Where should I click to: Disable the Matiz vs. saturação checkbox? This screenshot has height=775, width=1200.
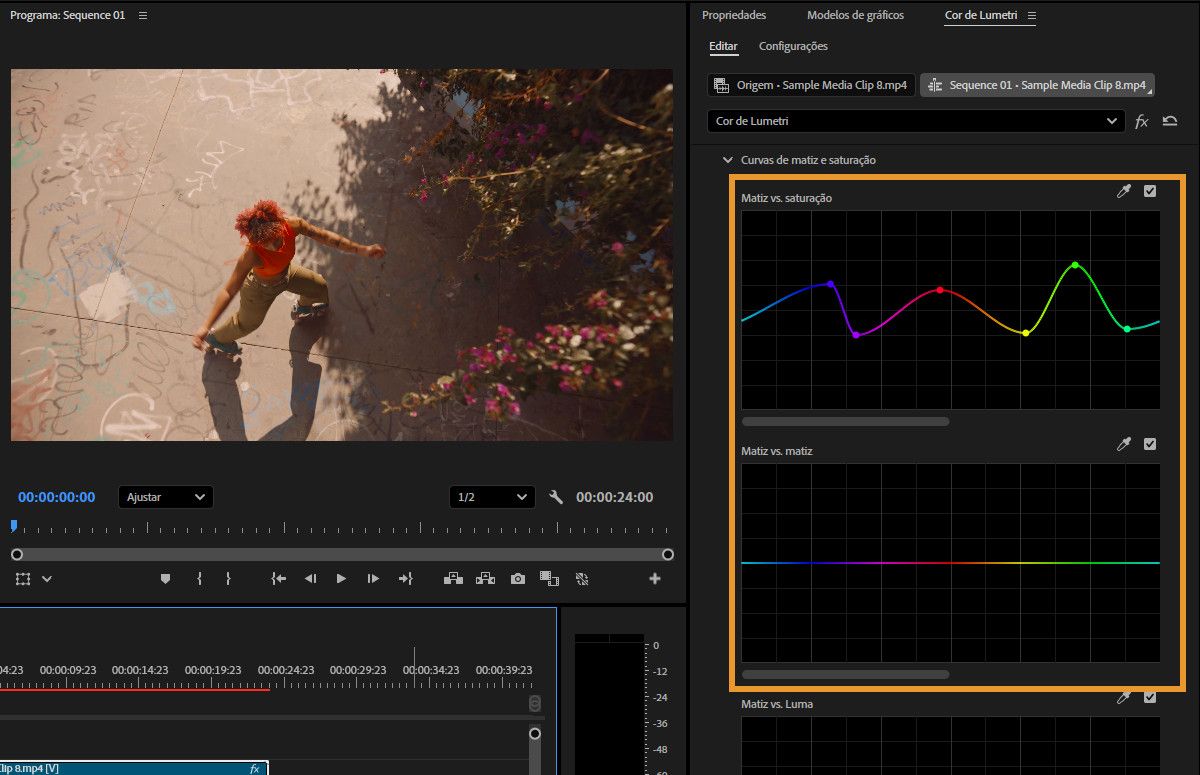1150,191
